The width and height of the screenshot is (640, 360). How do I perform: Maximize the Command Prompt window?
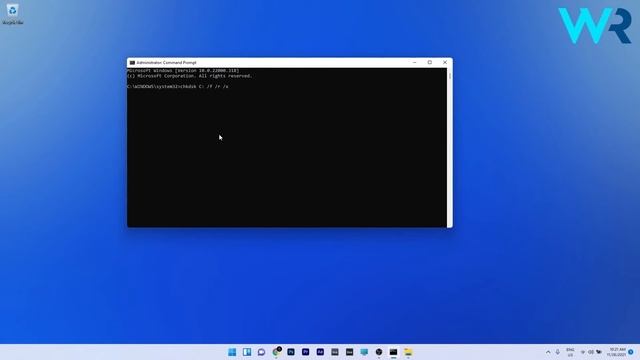pyautogui.click(x=430, y=62)
